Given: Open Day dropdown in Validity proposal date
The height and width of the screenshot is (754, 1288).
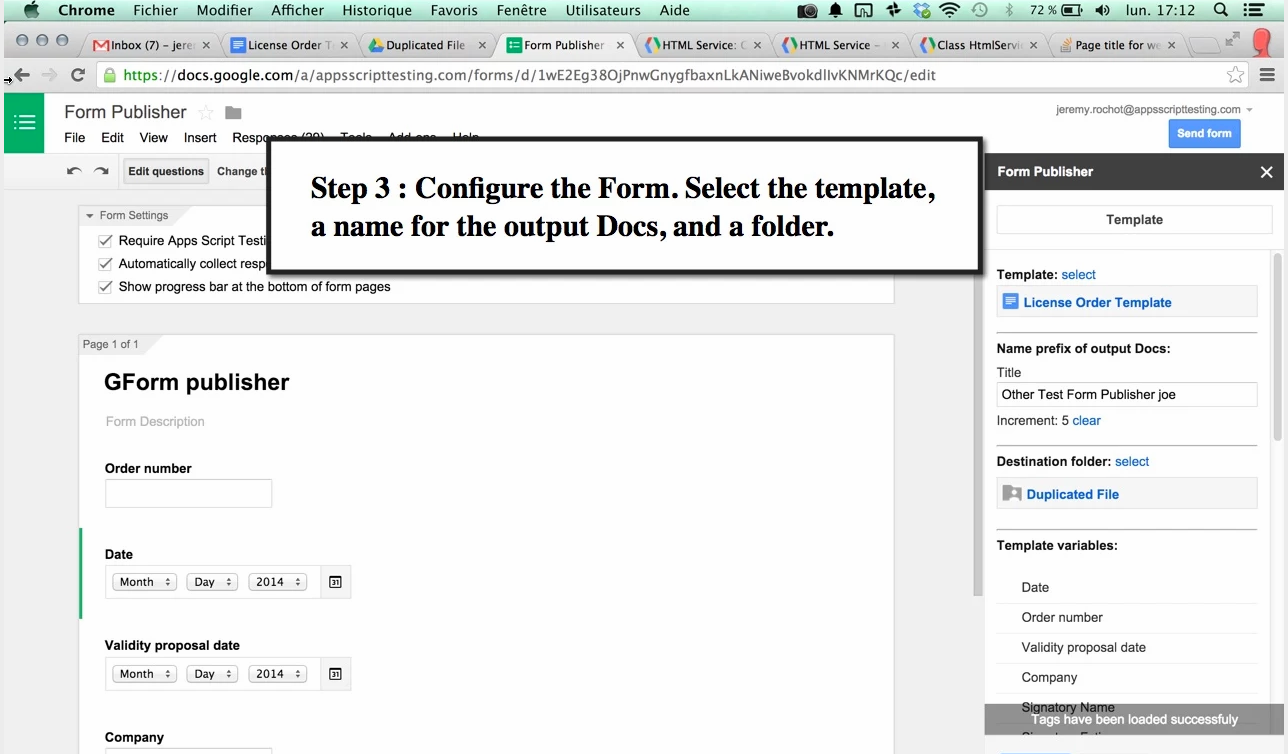Looking at the screenshot, I should (211, 674).
